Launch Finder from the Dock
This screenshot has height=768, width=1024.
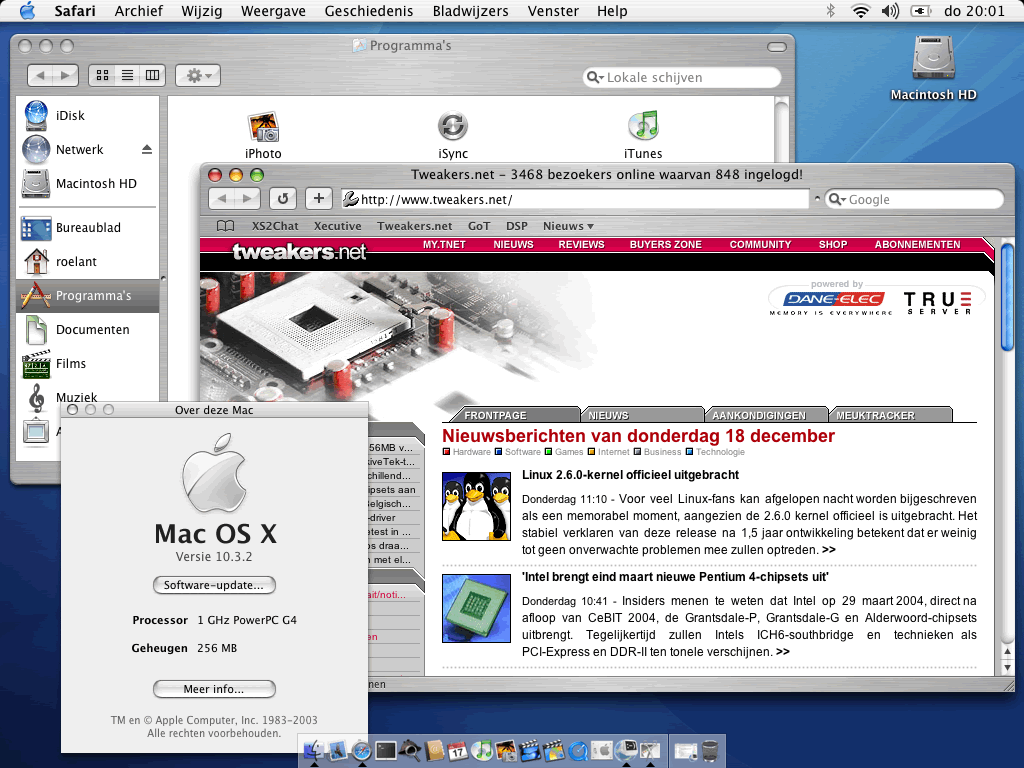point(314,751)
